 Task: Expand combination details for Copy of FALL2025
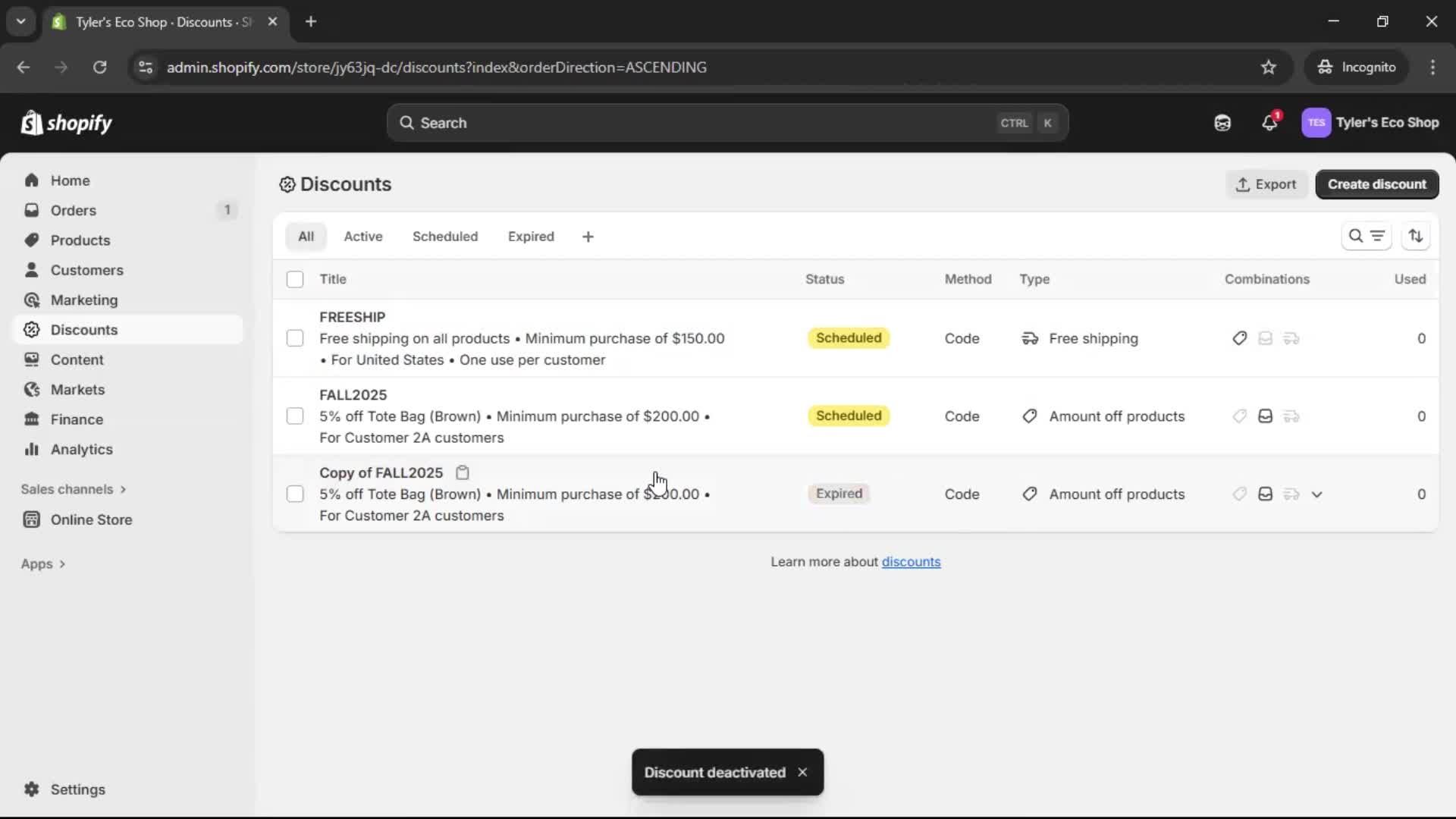pos(1318,494)
